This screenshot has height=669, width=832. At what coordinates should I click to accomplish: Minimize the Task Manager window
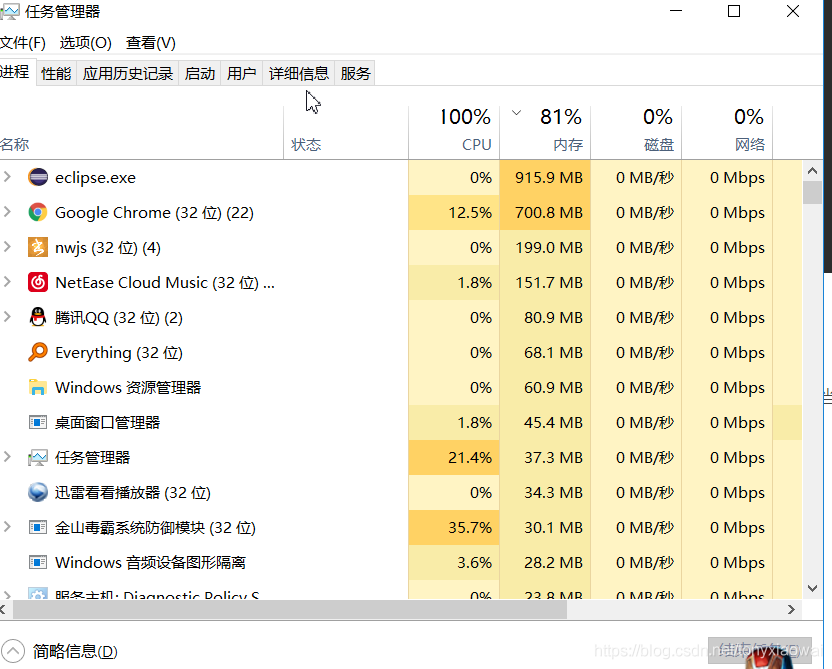point(676,11)
